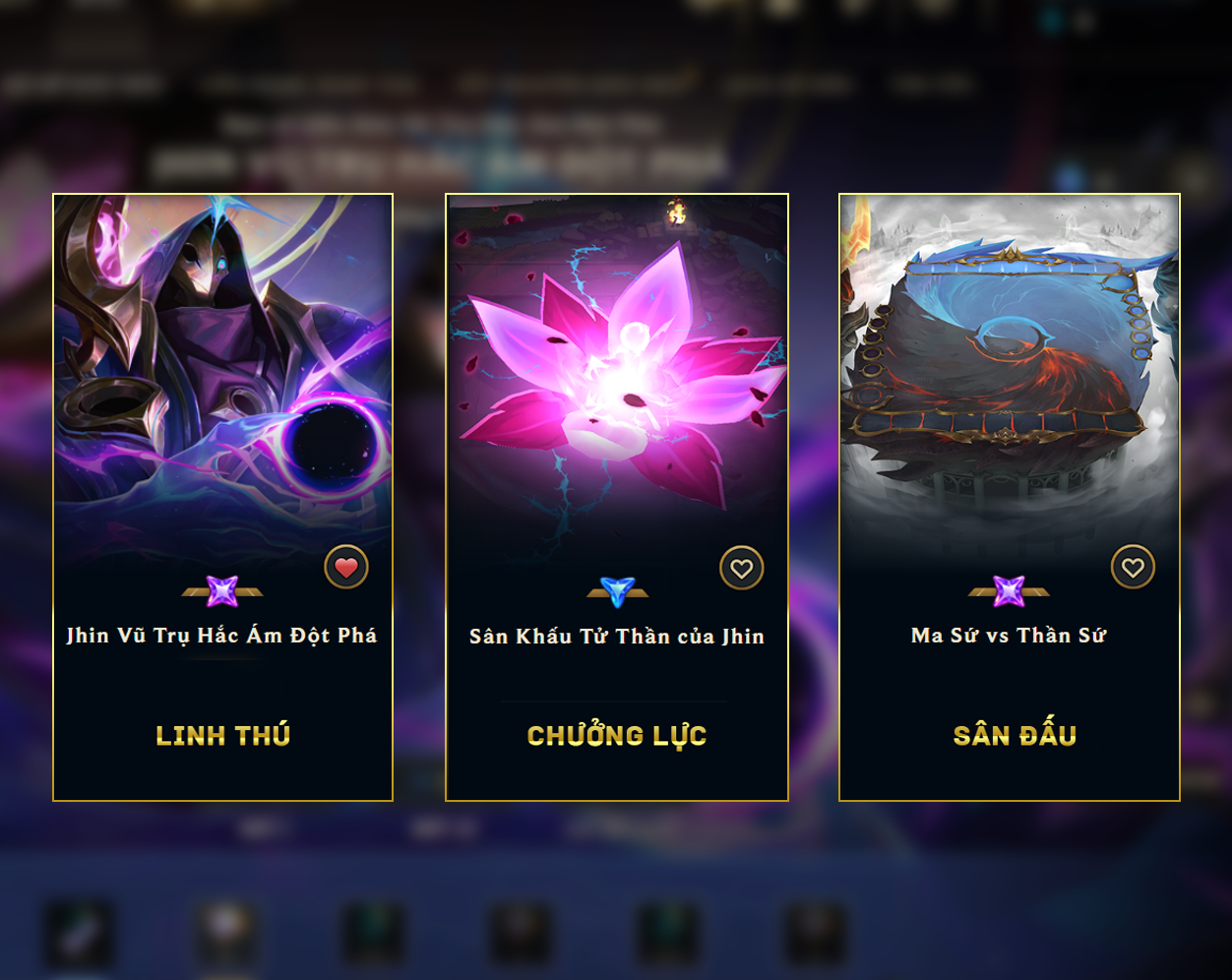Select the CHƯỞNG LỰC category label
The width and height of the screenshot is (1232, 980).
(617, 735)
